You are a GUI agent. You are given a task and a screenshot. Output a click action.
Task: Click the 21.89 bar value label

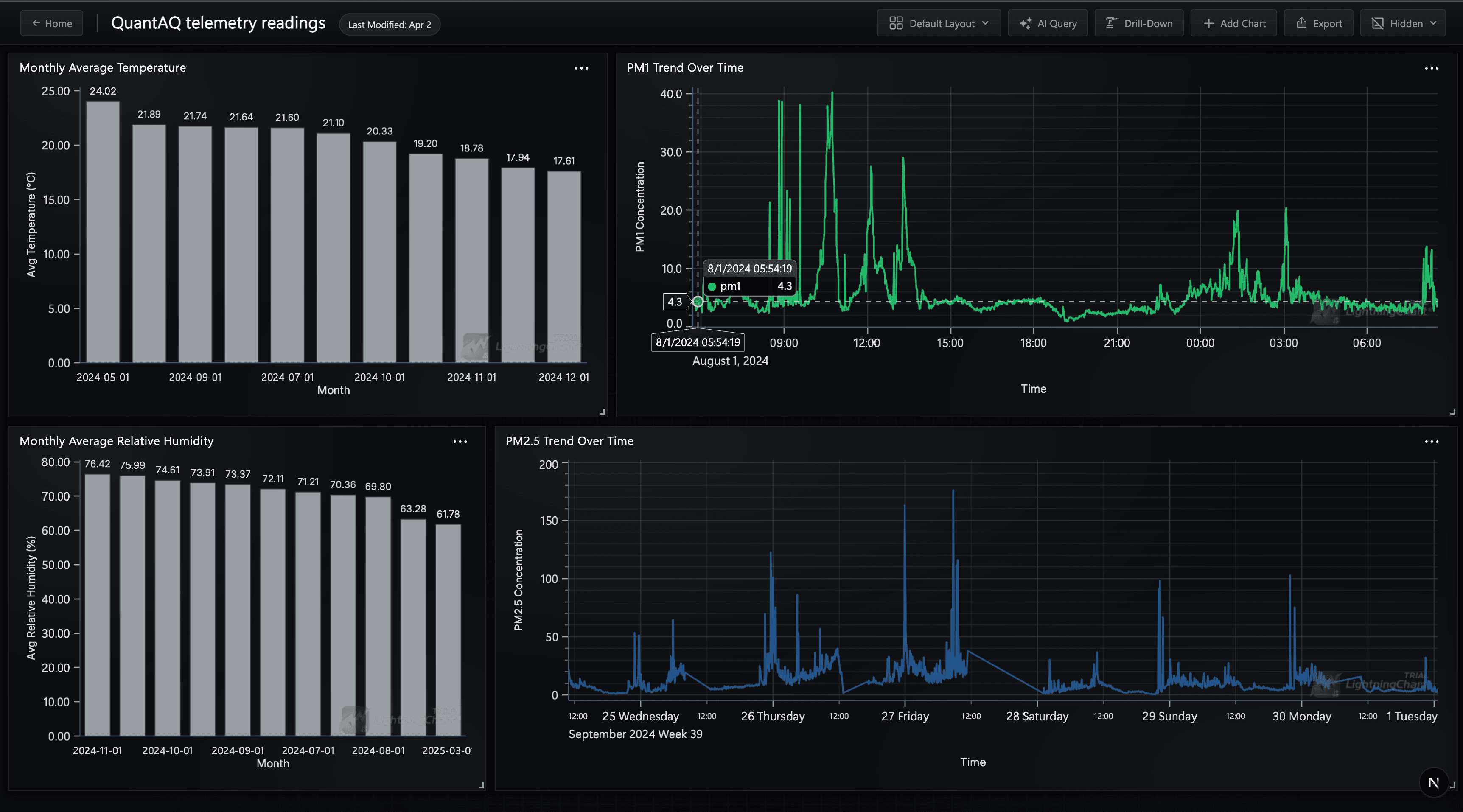coord(149,114)
